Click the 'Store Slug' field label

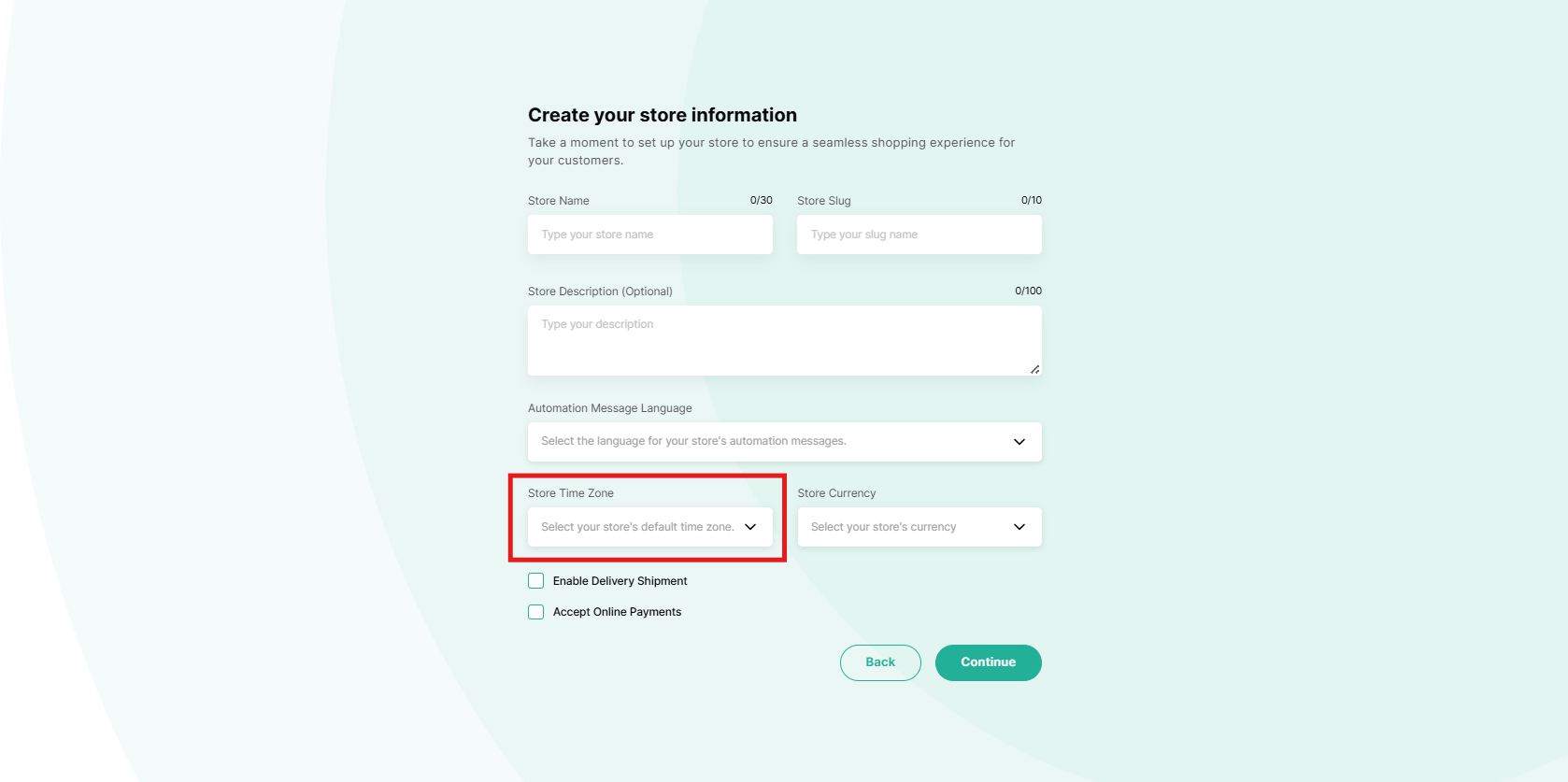(x=824, y=201)
